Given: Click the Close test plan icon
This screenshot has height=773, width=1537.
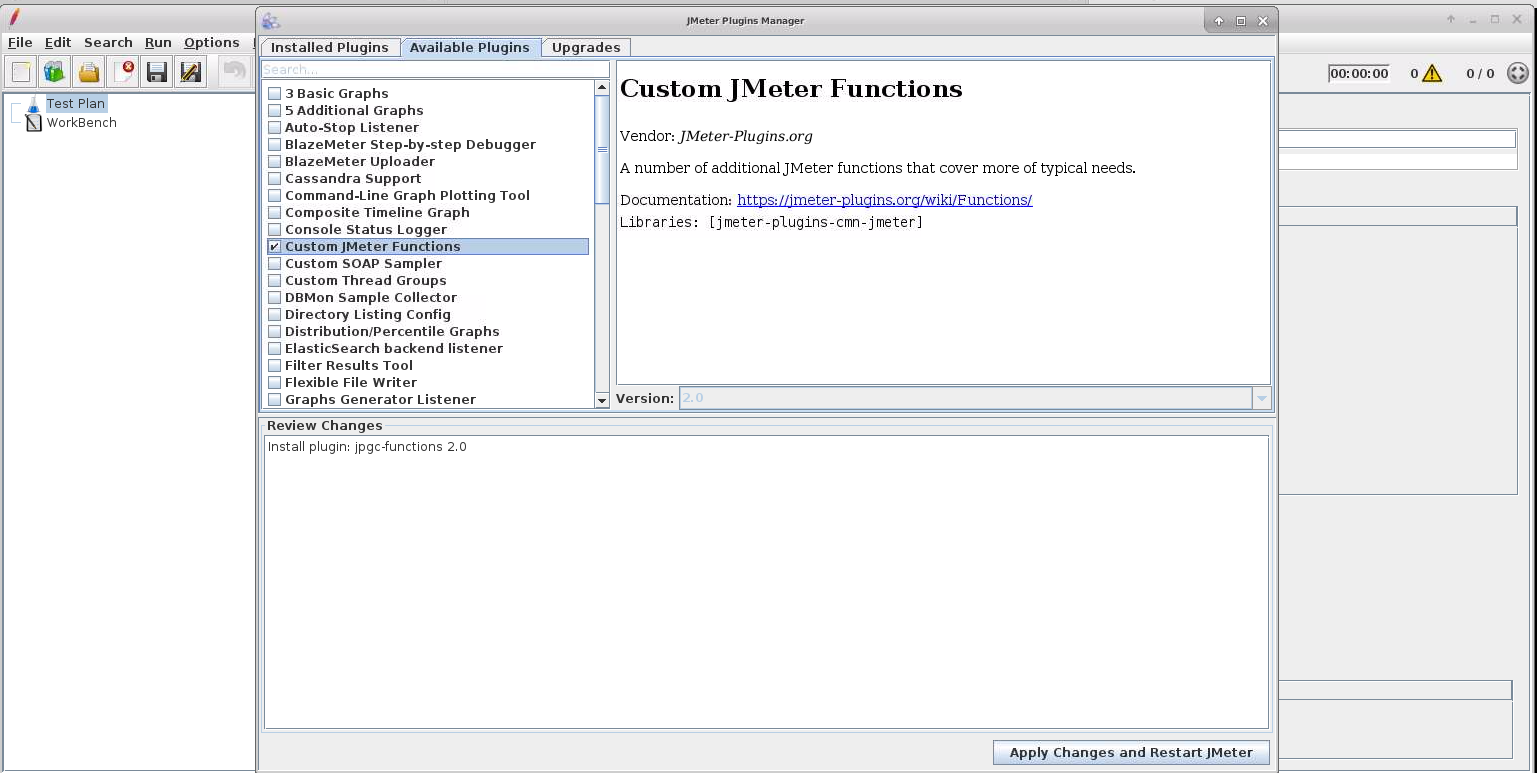Looking at the screenshot, I should tap(123, 72).
